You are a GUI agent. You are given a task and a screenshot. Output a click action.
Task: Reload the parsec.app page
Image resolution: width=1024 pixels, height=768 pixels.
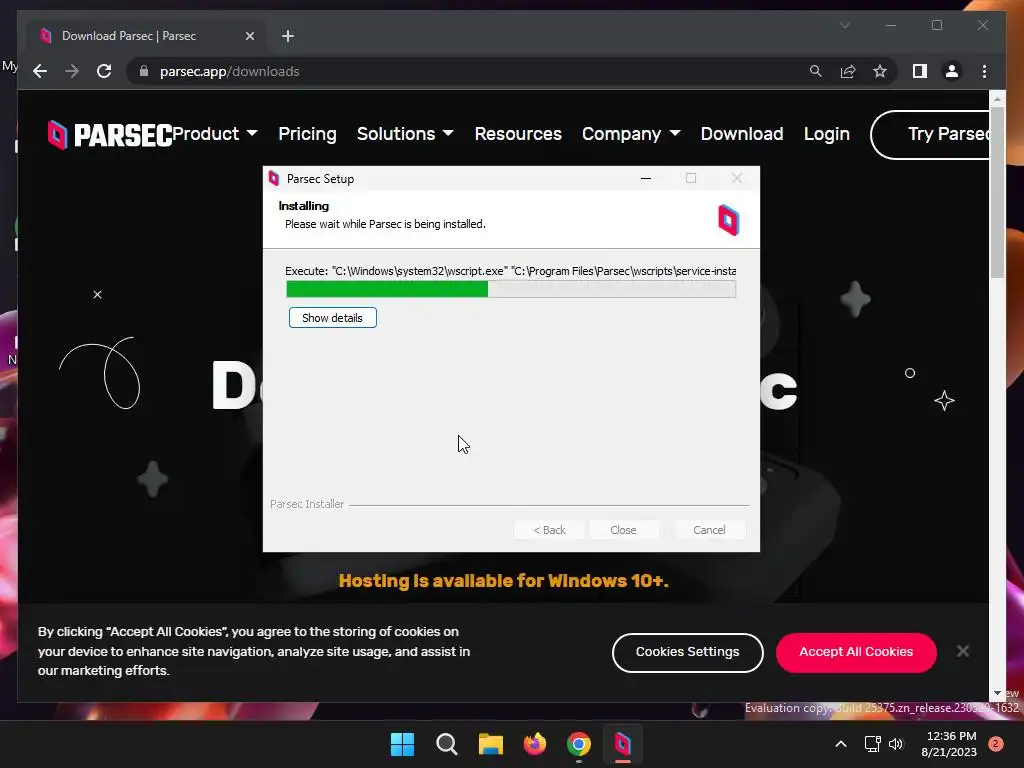click(x=104, y=71)
